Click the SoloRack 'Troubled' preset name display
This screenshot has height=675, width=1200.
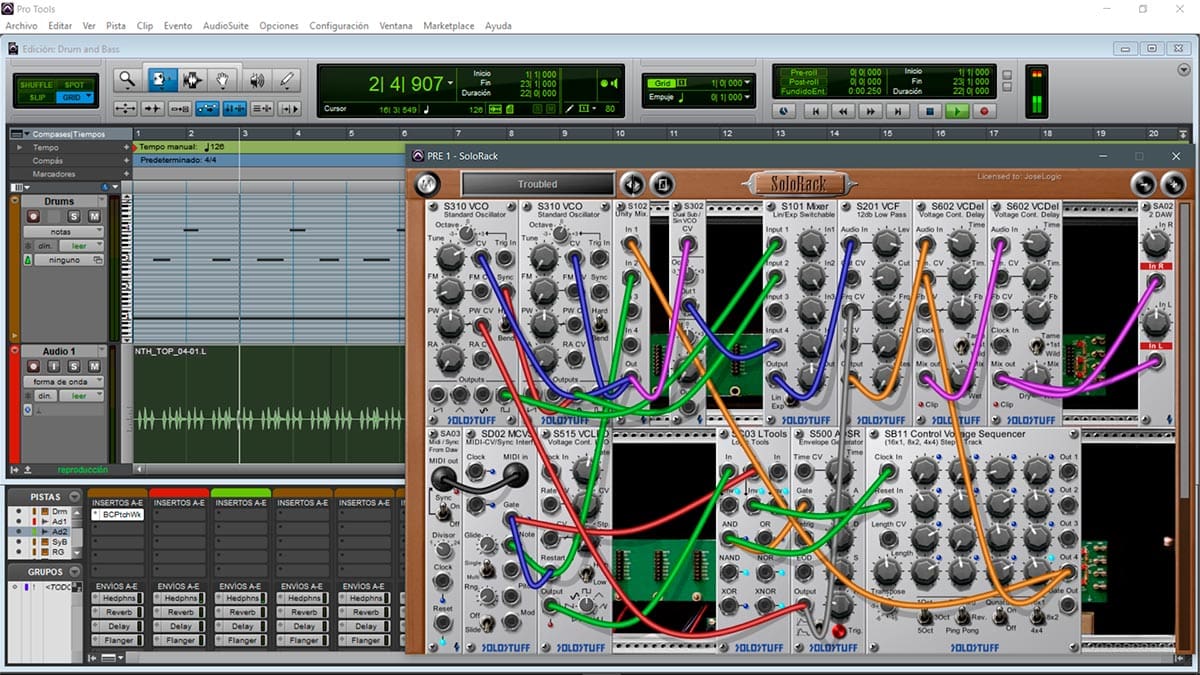(x=538, y=184)
